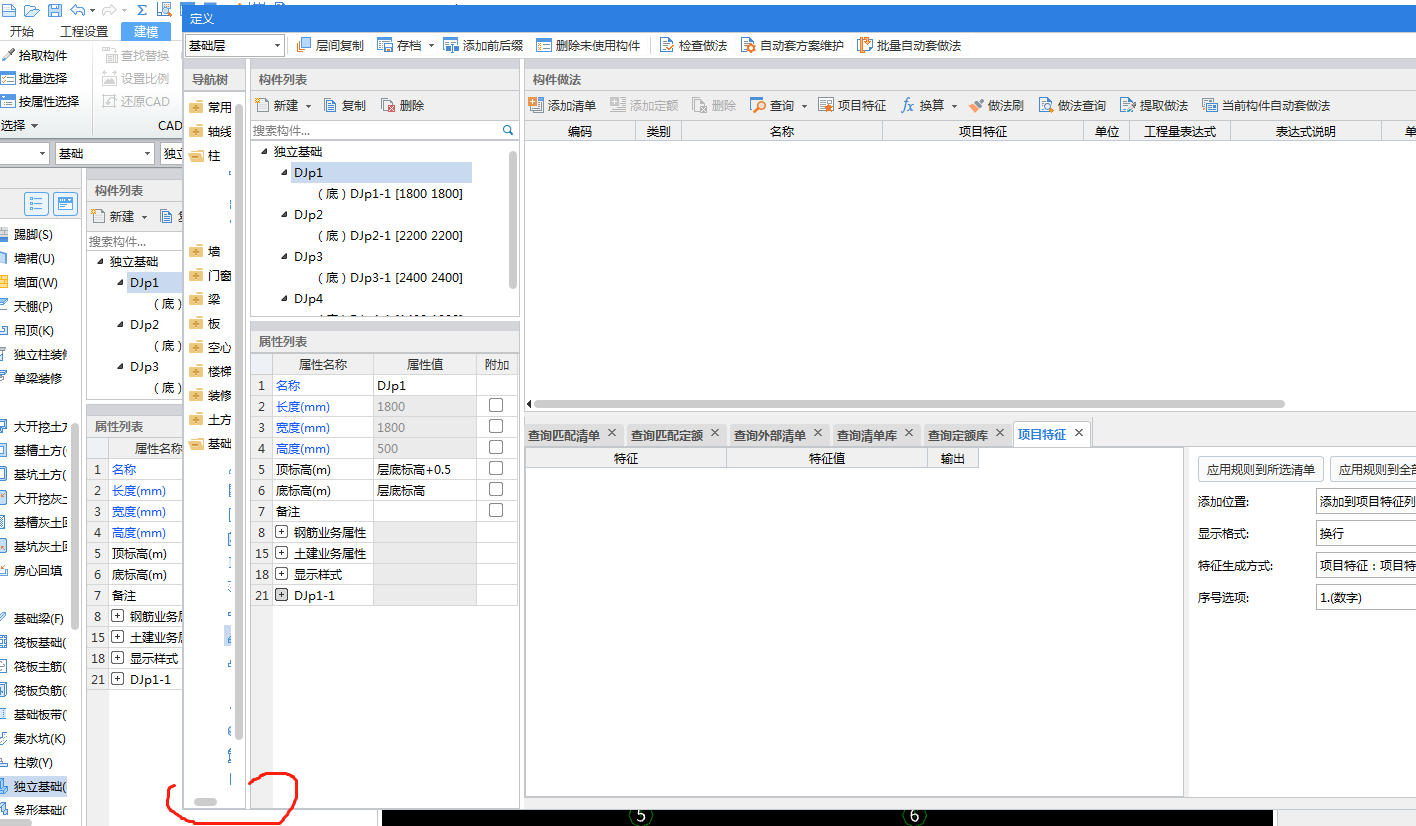This screenshot has width=1416, height=826.
Task: Click 删除 in dialog 构件列表 toolbar
Action: click(x=402, y=105)
